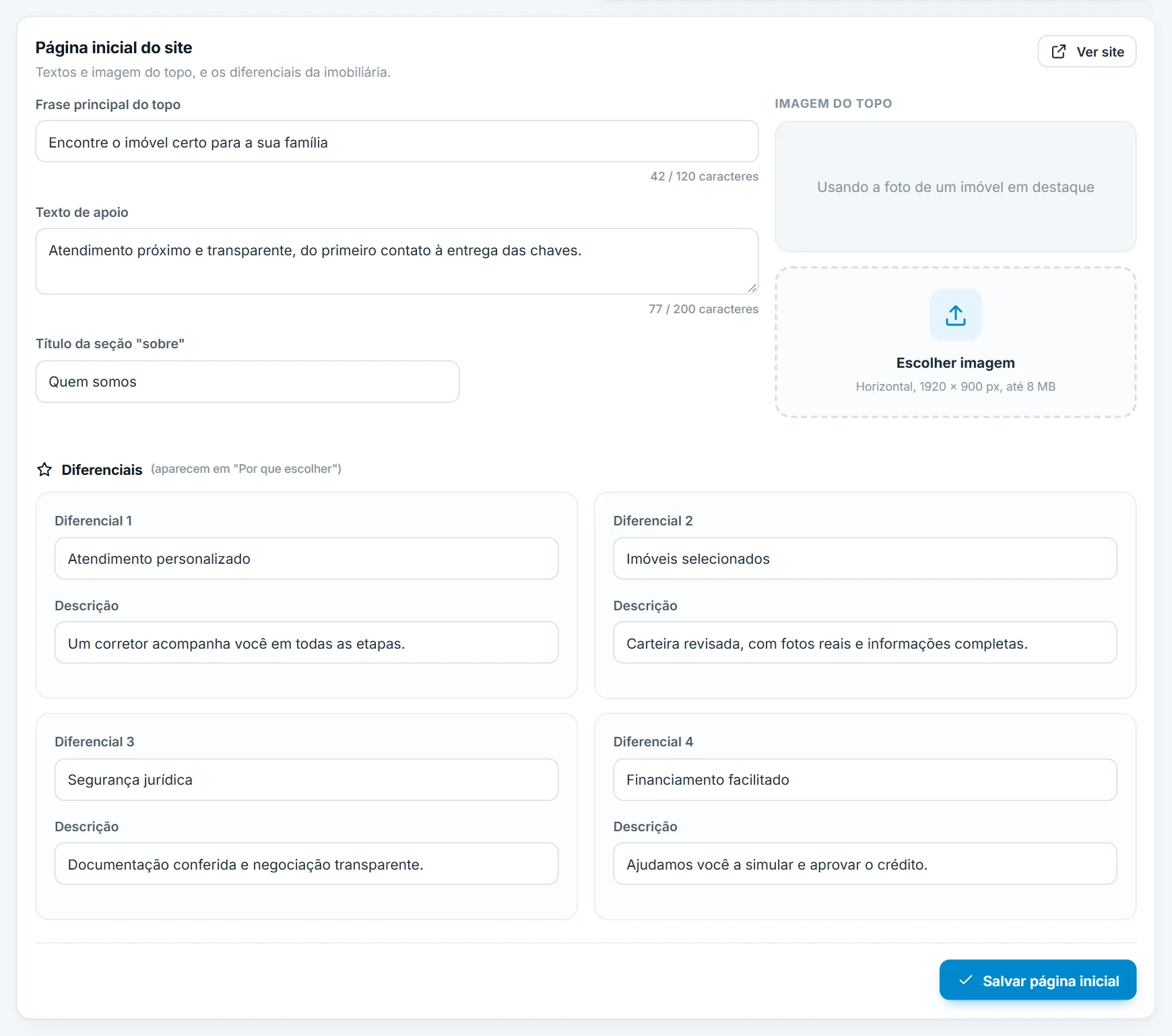Viewport: 1172px width, 1036px height.
Task: Grab the textarea resize handle corner
Action: click(x=752, y=288)
